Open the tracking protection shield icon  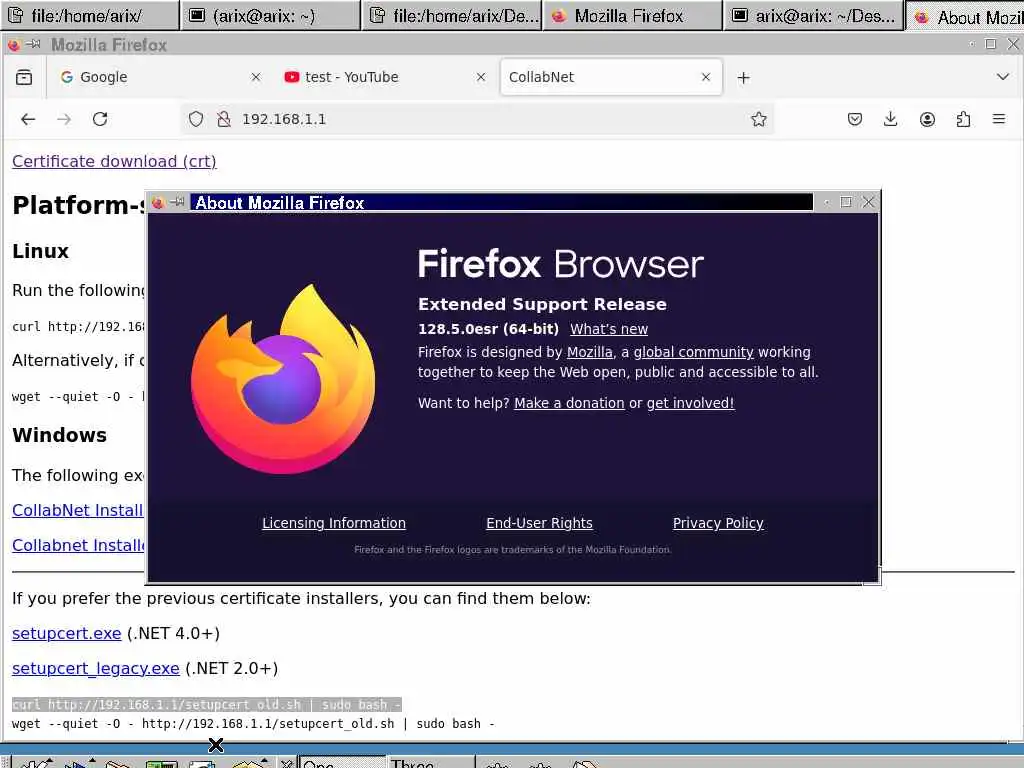[196, 119]
